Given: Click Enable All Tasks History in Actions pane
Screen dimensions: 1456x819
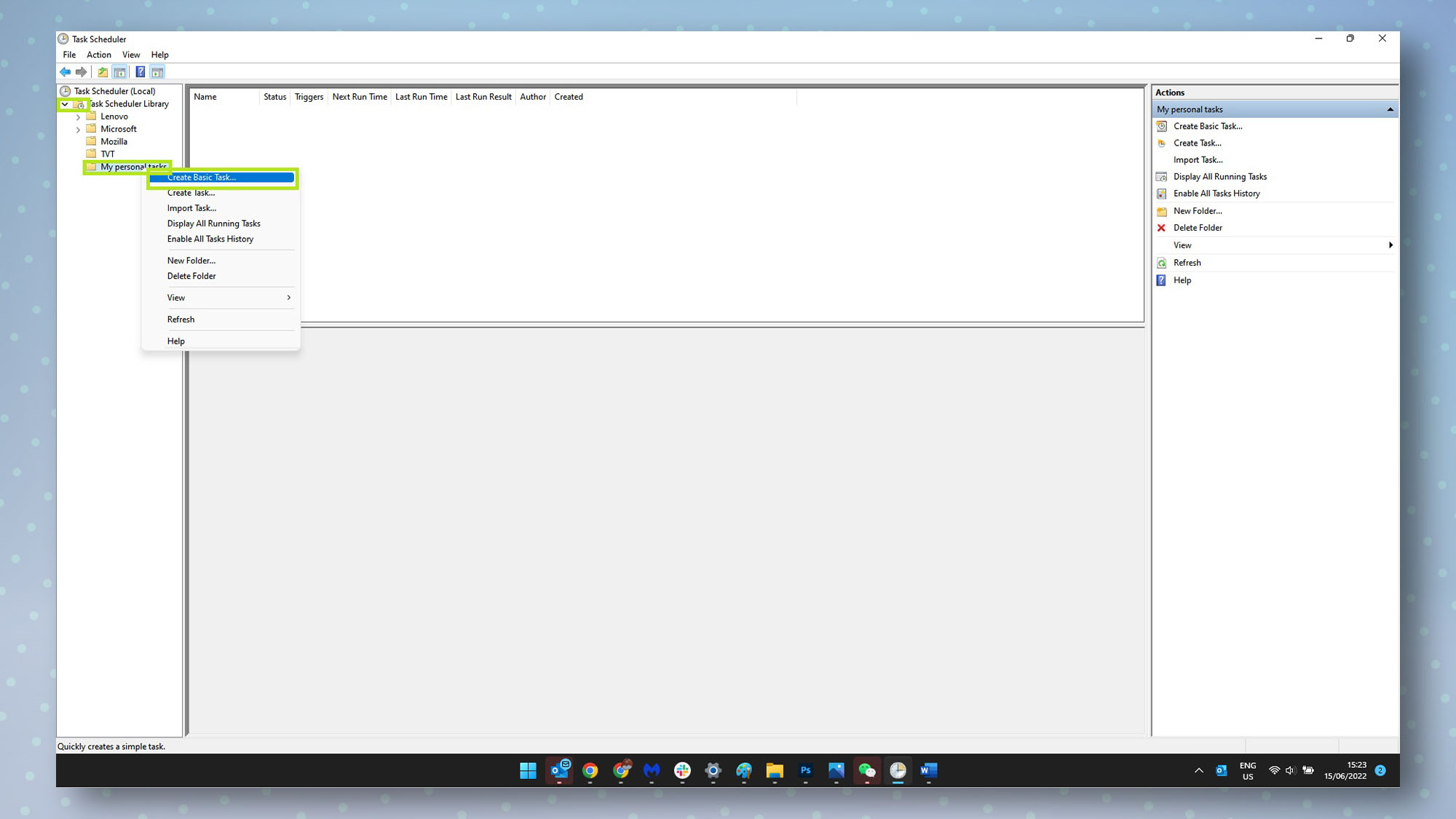Looking at the screenshot, I should point(1216,194).
